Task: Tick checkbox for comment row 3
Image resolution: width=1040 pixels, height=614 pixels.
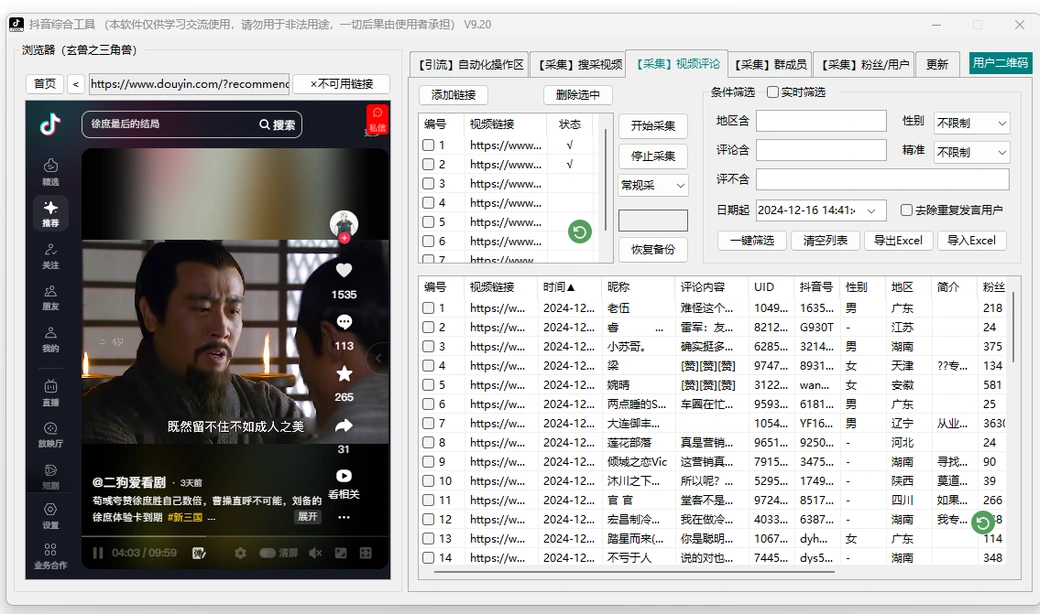Action: 428,347
